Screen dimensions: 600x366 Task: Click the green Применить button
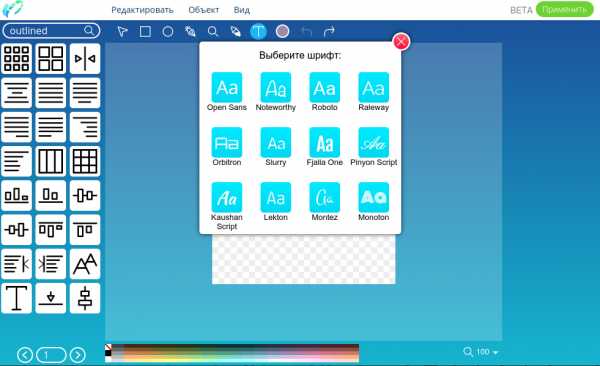(564, 10)
